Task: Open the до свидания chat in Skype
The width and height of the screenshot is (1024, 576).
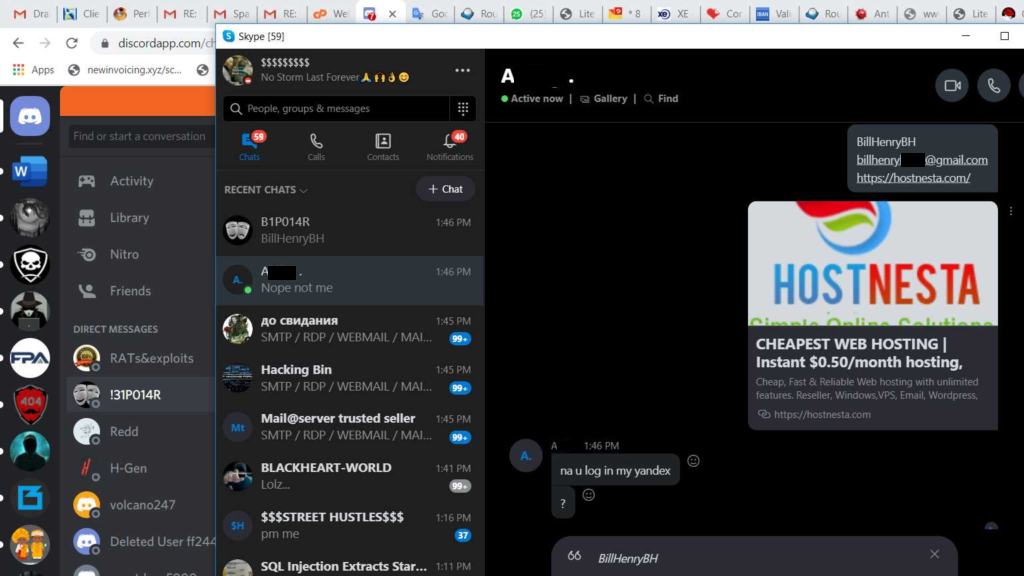Action: click(350, 328)
